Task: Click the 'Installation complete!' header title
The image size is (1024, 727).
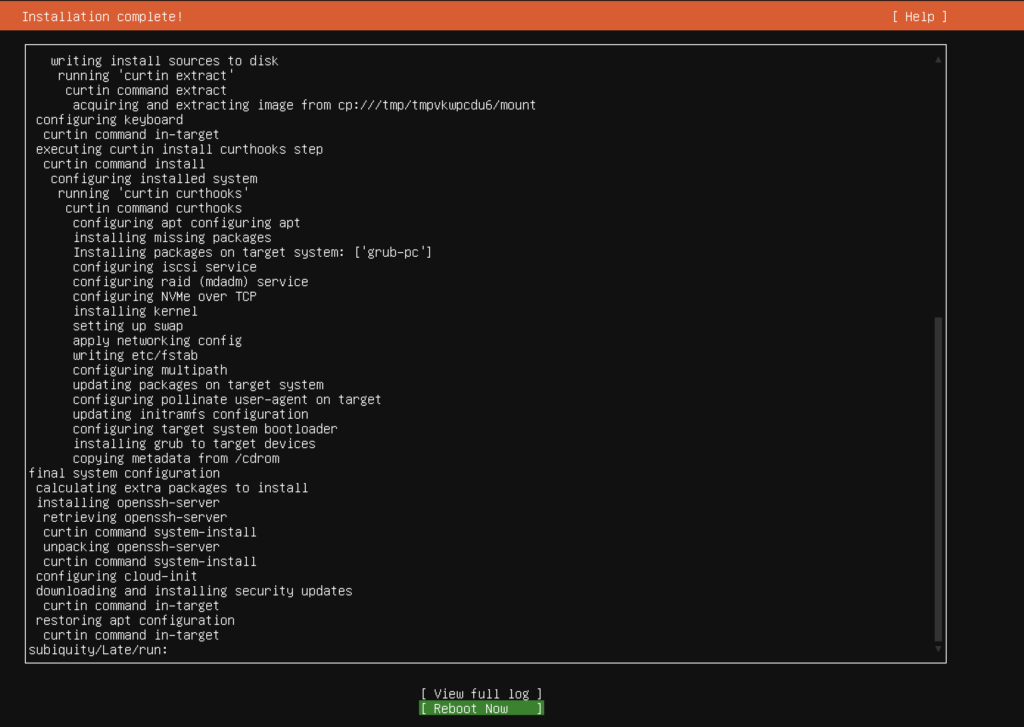Action: (102, 17)
